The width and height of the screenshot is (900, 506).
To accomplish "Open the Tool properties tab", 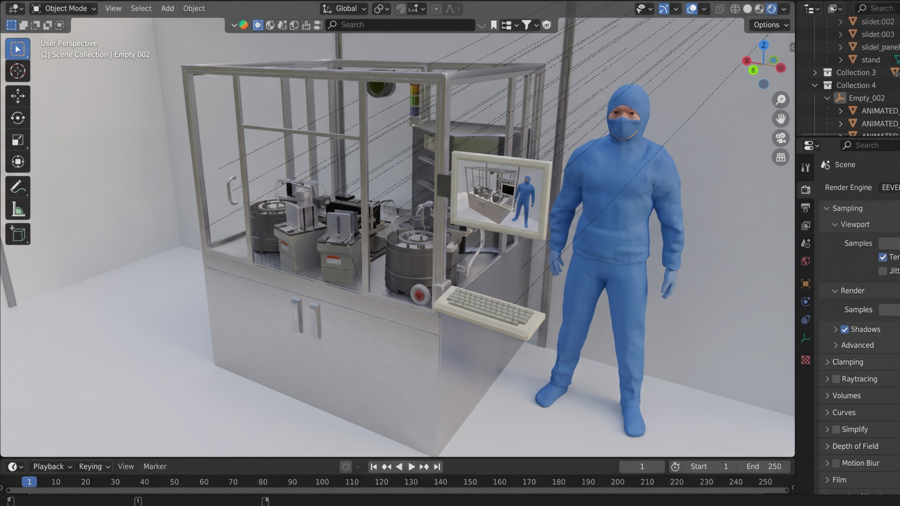I will 806,168.
